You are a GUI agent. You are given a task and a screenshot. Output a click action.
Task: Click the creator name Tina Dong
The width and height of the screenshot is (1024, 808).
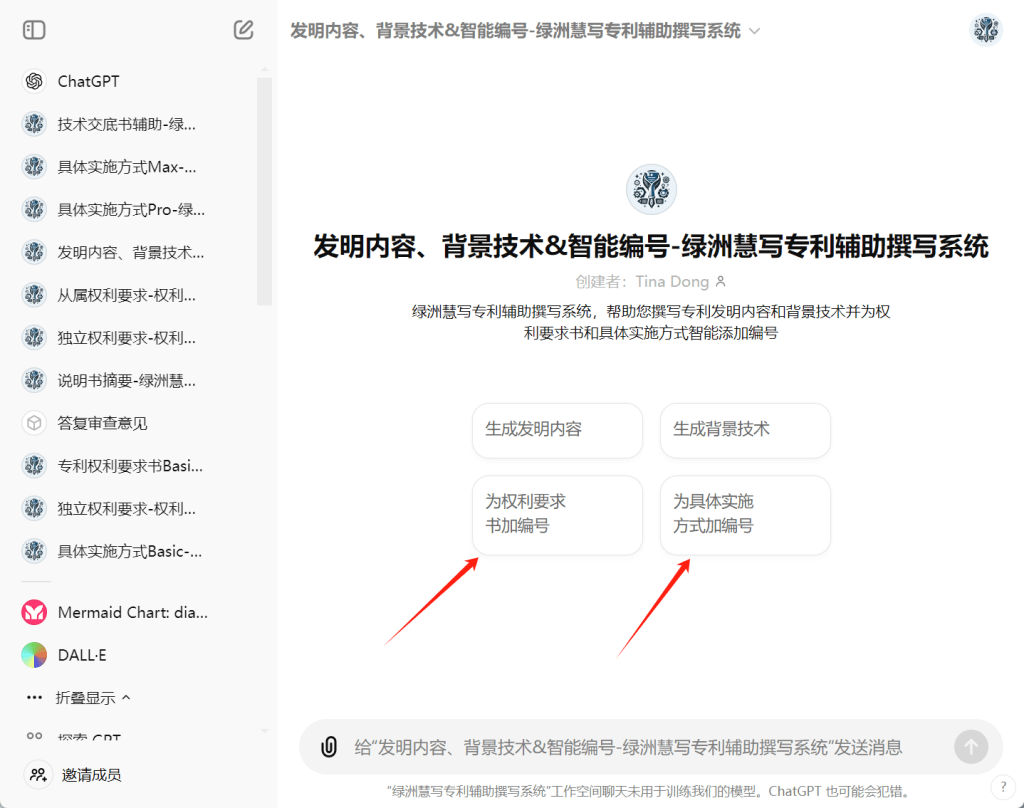point(672,282)
